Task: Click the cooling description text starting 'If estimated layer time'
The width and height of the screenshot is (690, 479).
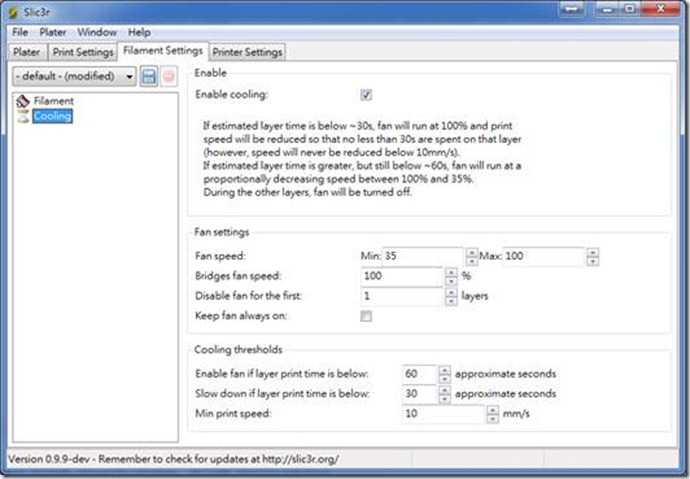Action: click(362, 159)
